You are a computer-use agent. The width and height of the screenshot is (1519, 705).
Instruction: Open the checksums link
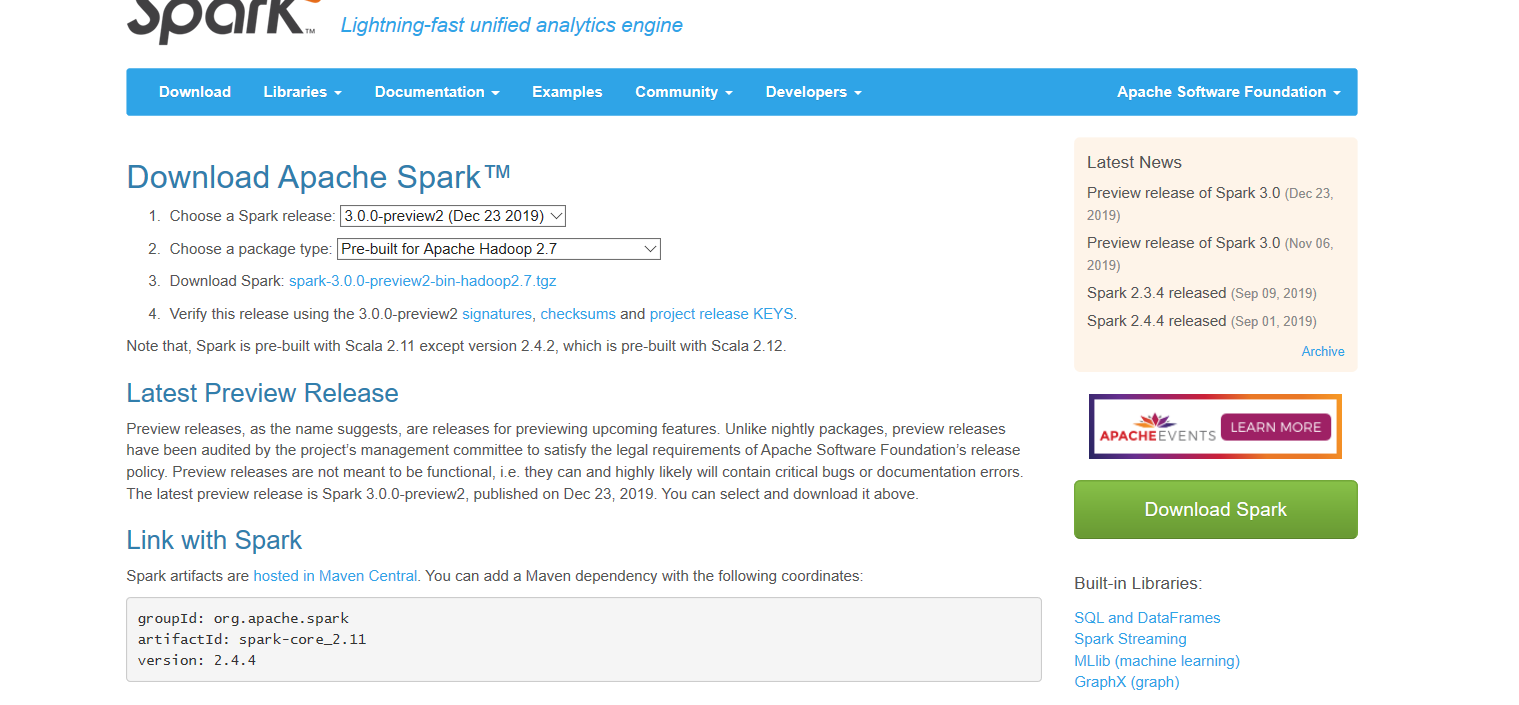pyautogui.click(x=578, y=314)
